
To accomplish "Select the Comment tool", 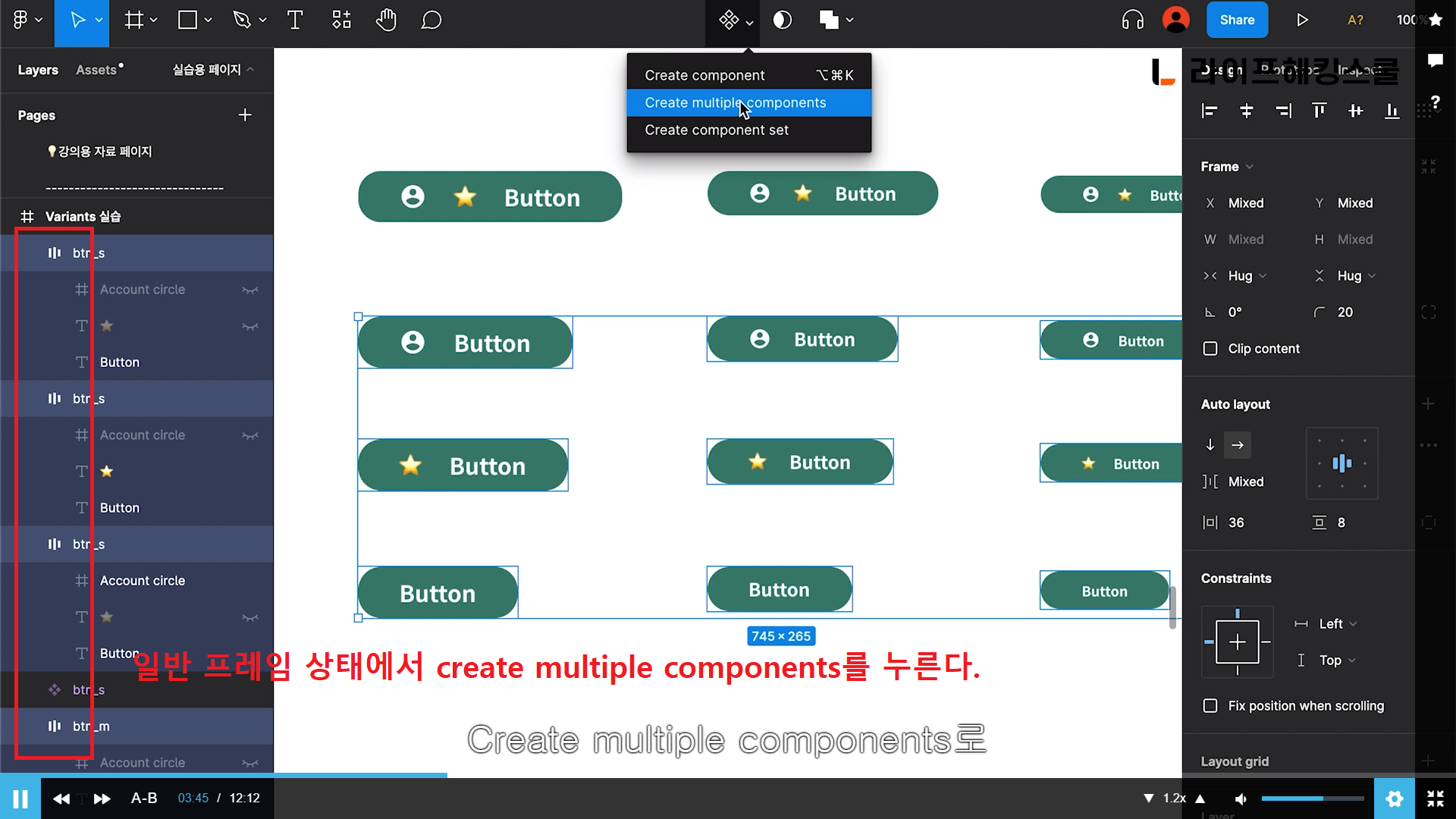I will (431, 20).
